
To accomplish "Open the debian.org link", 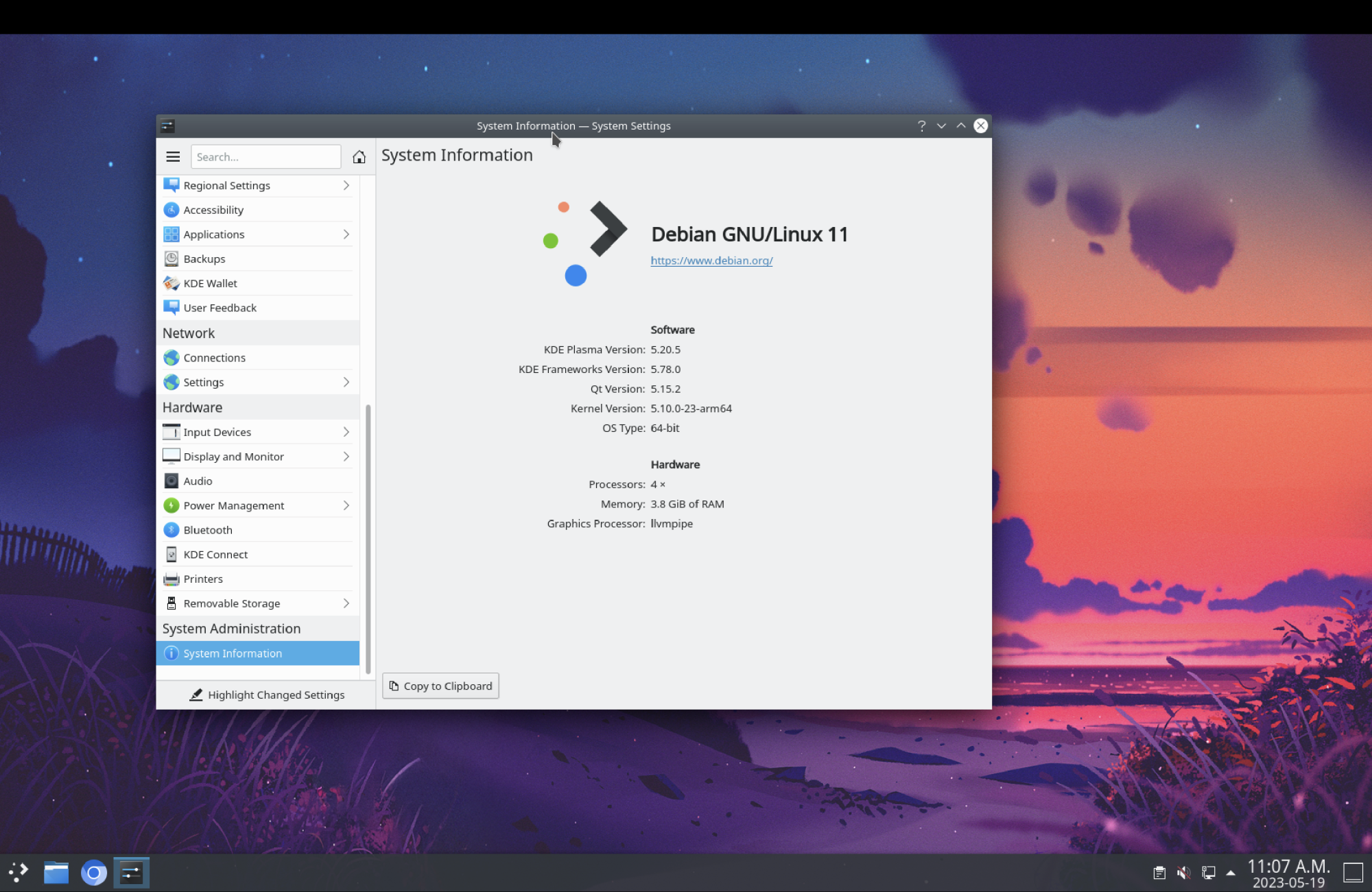I will [711, 261].
